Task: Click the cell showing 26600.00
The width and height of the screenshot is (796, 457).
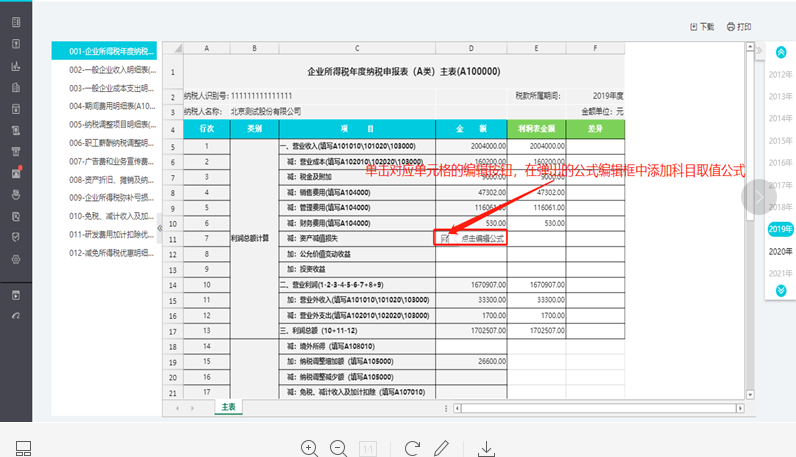Action: pos(471,362)
